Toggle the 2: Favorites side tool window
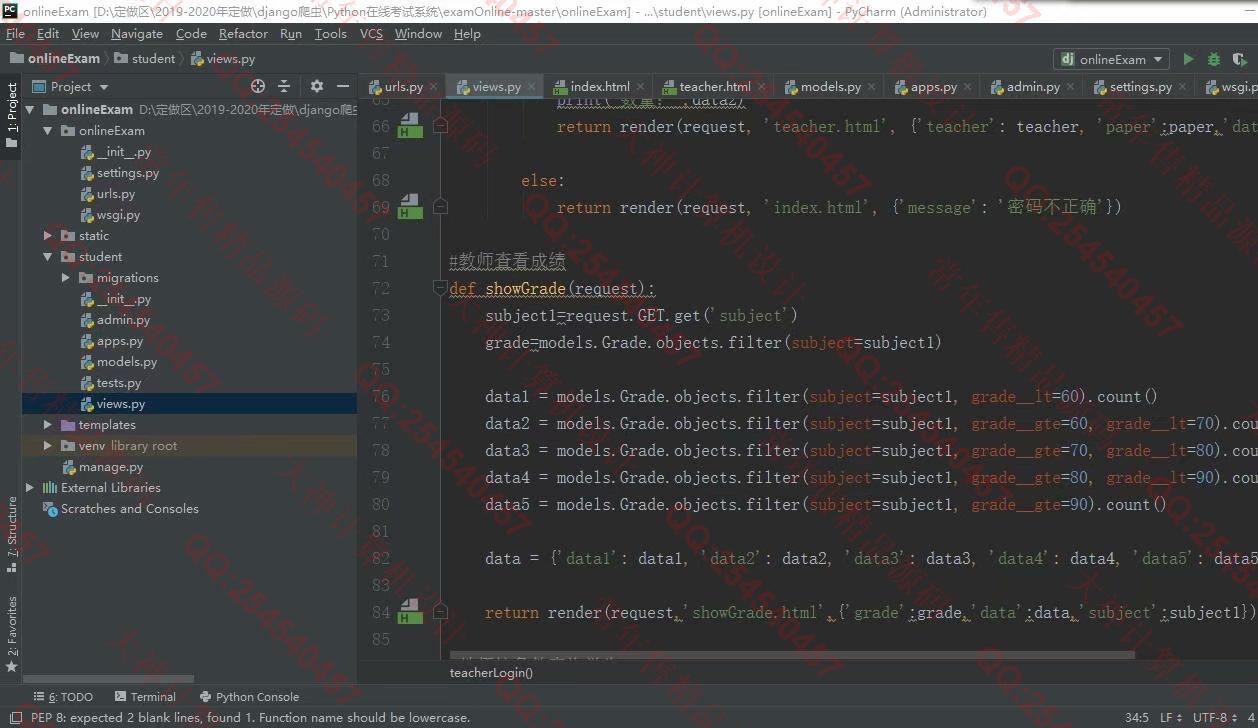This screenshot has width=1258, height=728. [11, 634]
